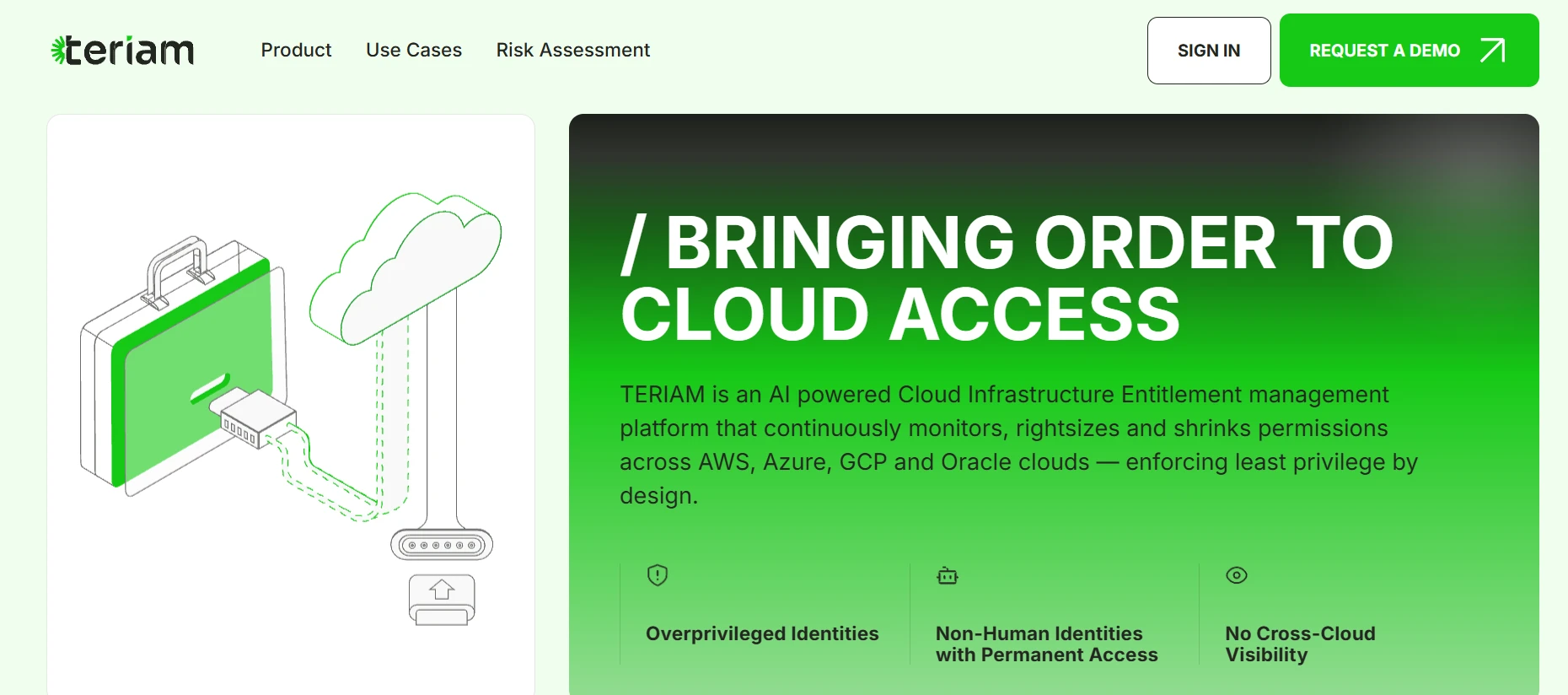Viewport: 1568px width, 695px height.
Task: Select the Overprivileged Identities text
Action: 762,633
